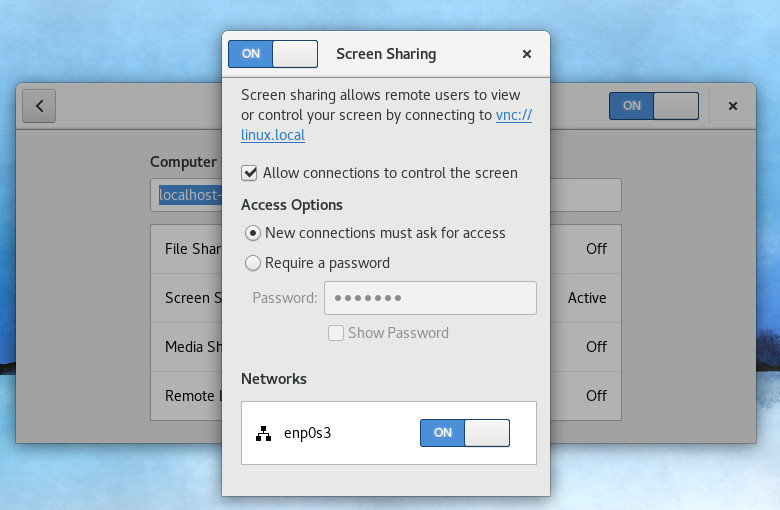The image size is (780, 510).
Task: Close the background Sharing settings window
Action: [x=732, y=106]
